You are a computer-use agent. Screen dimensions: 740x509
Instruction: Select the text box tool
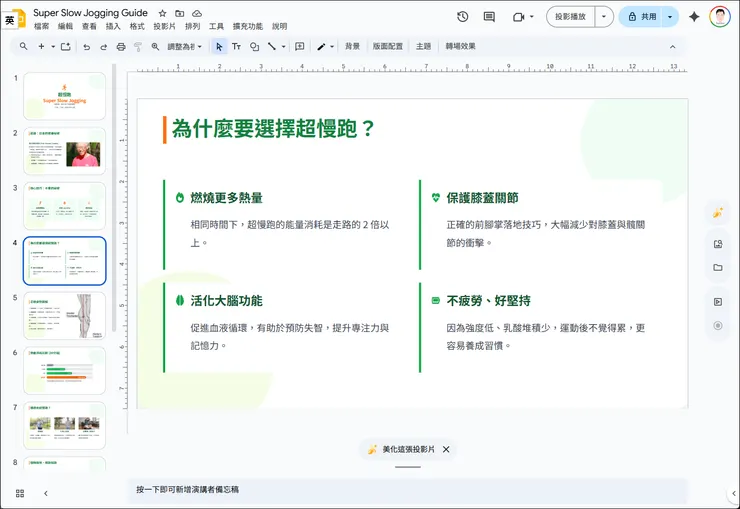coord(236,46)
